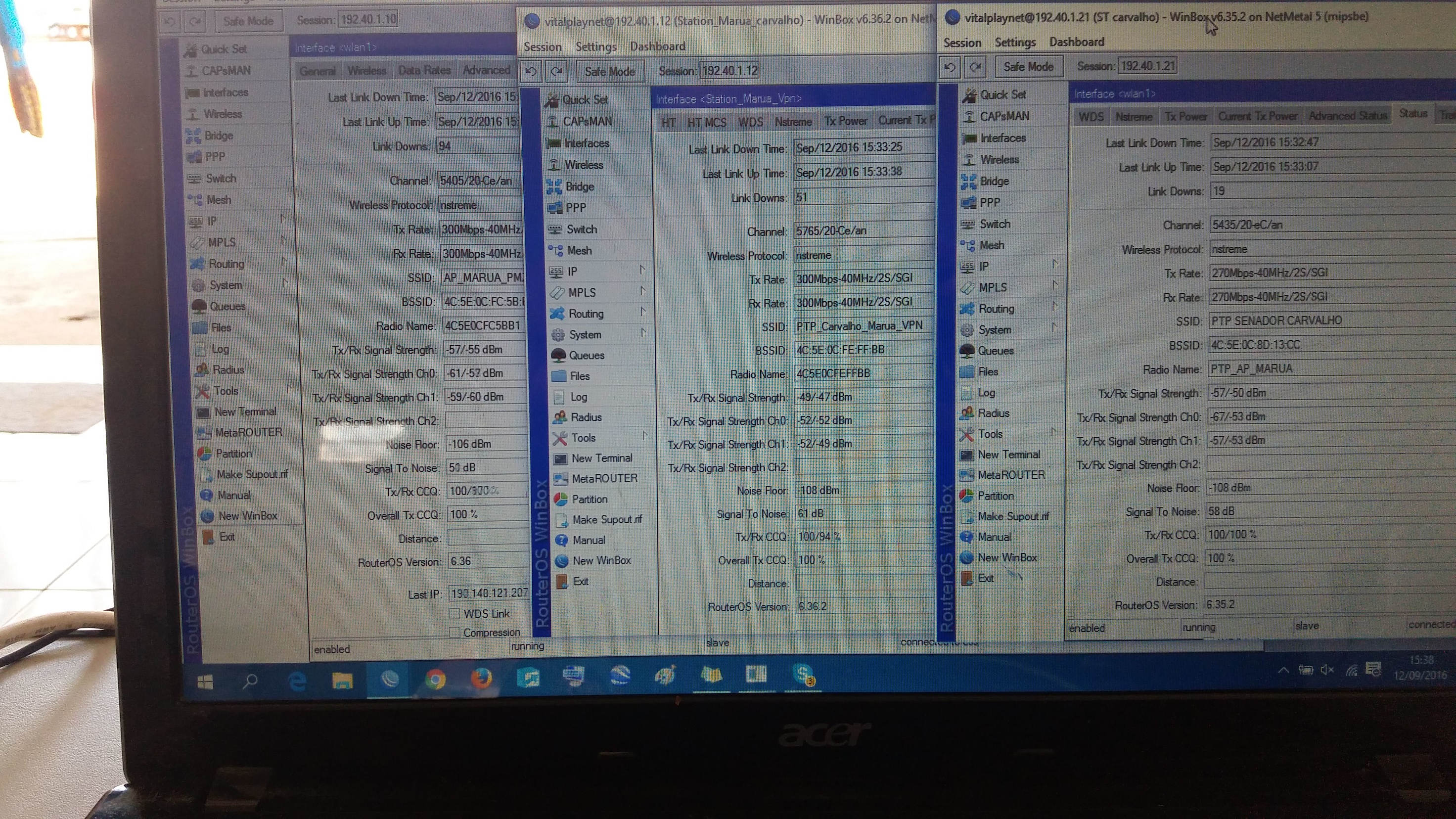Switch to Advanced Status tab in right window
Screen dimensions: 1456x819
(1348, 116)
